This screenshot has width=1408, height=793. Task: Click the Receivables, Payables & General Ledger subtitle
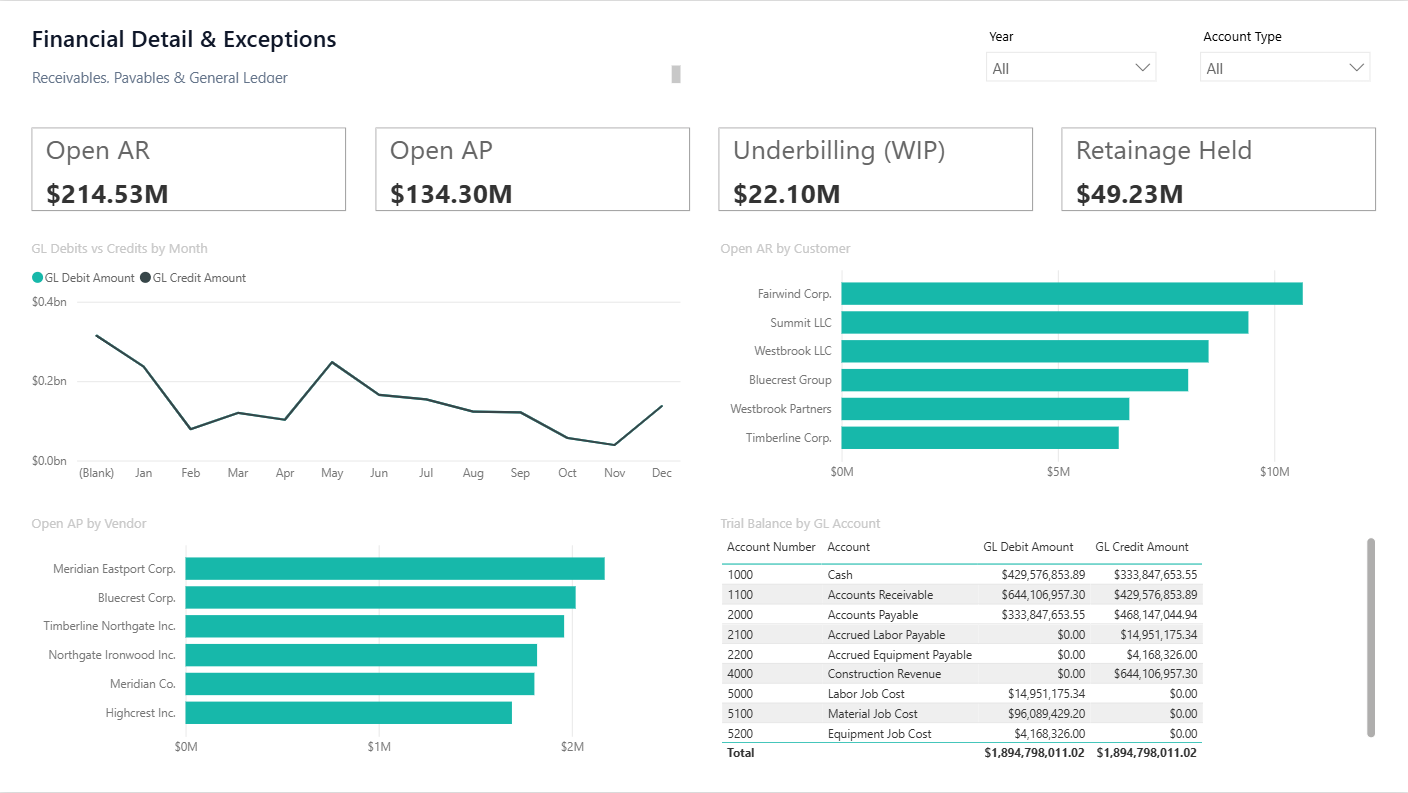160,77
